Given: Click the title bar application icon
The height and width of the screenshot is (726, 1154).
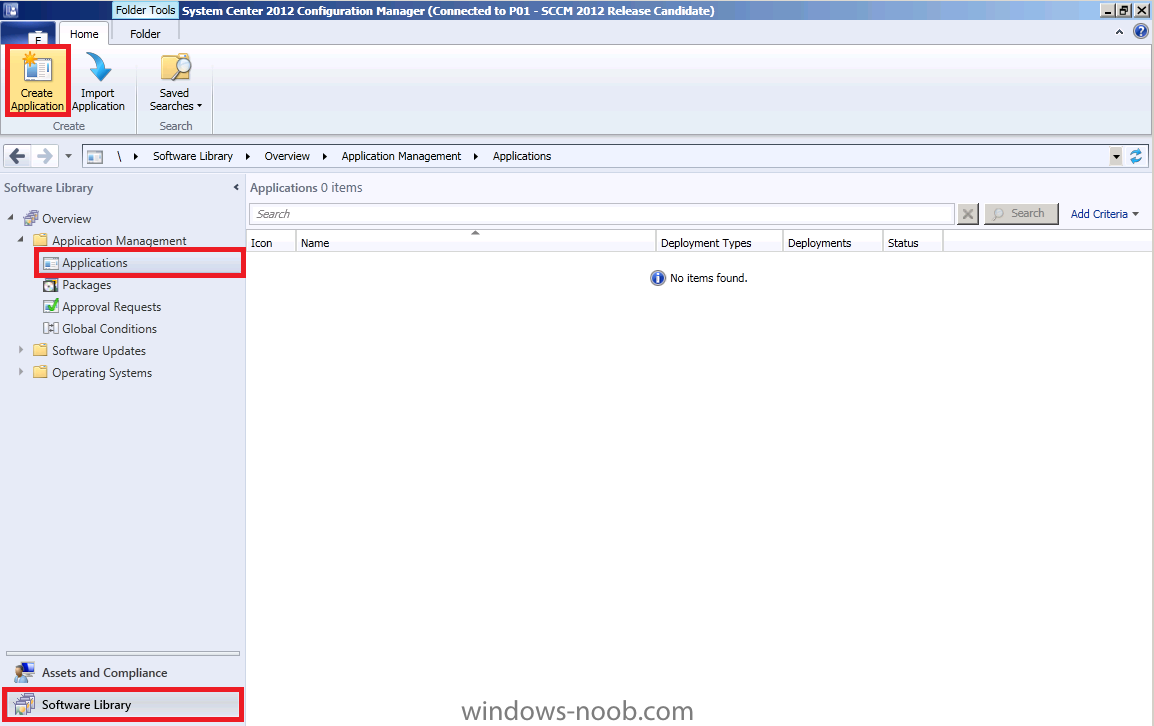Looking at the screenshot, I should 10,10.
